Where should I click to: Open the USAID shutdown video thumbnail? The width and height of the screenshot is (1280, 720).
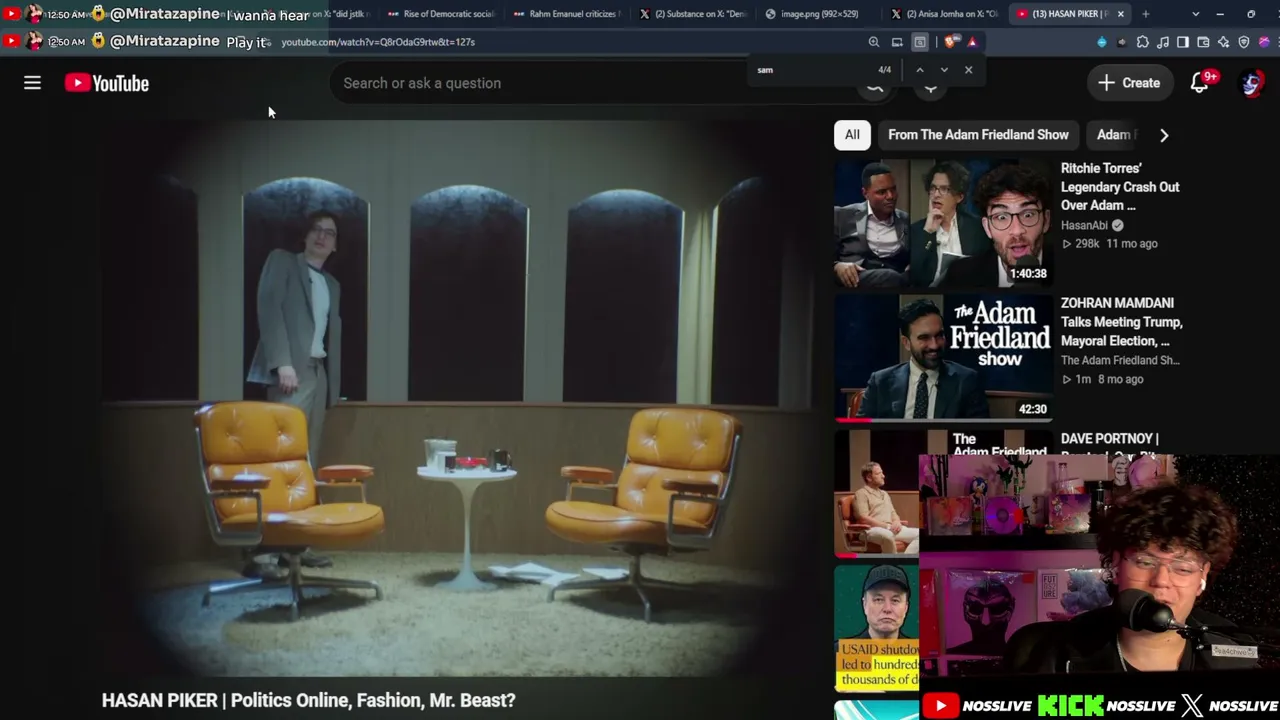pyautogui.click(x=876, y=628)
